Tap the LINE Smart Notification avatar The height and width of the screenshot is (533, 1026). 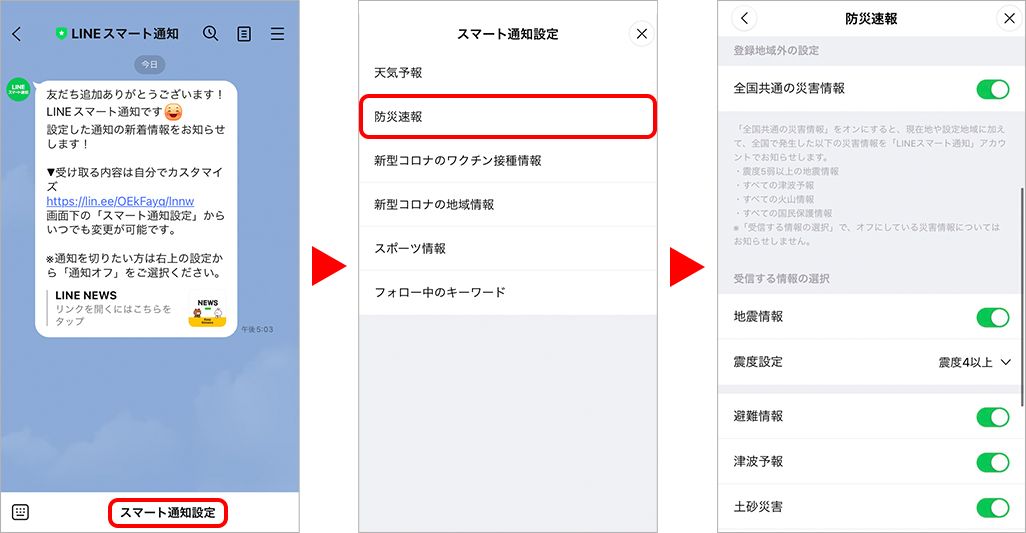(x=18, y=89)
